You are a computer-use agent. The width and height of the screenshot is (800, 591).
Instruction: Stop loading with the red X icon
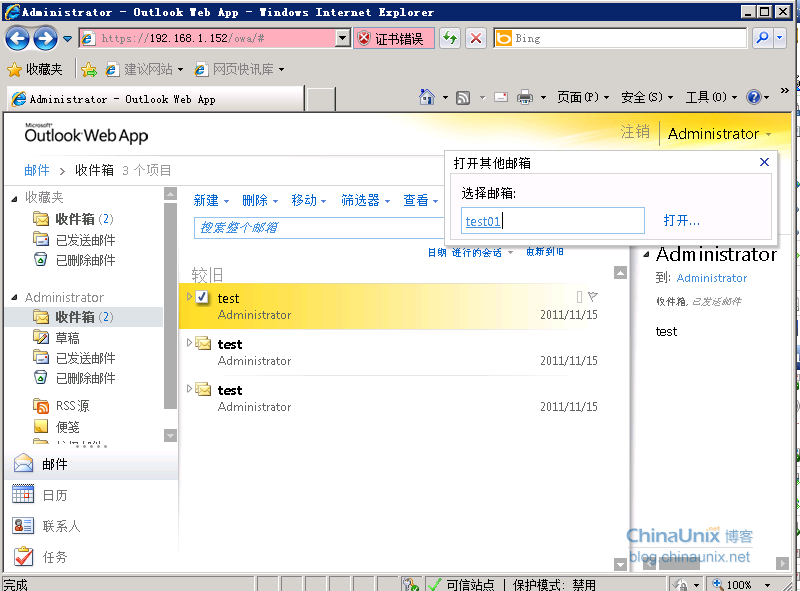(x=476, y=38)
